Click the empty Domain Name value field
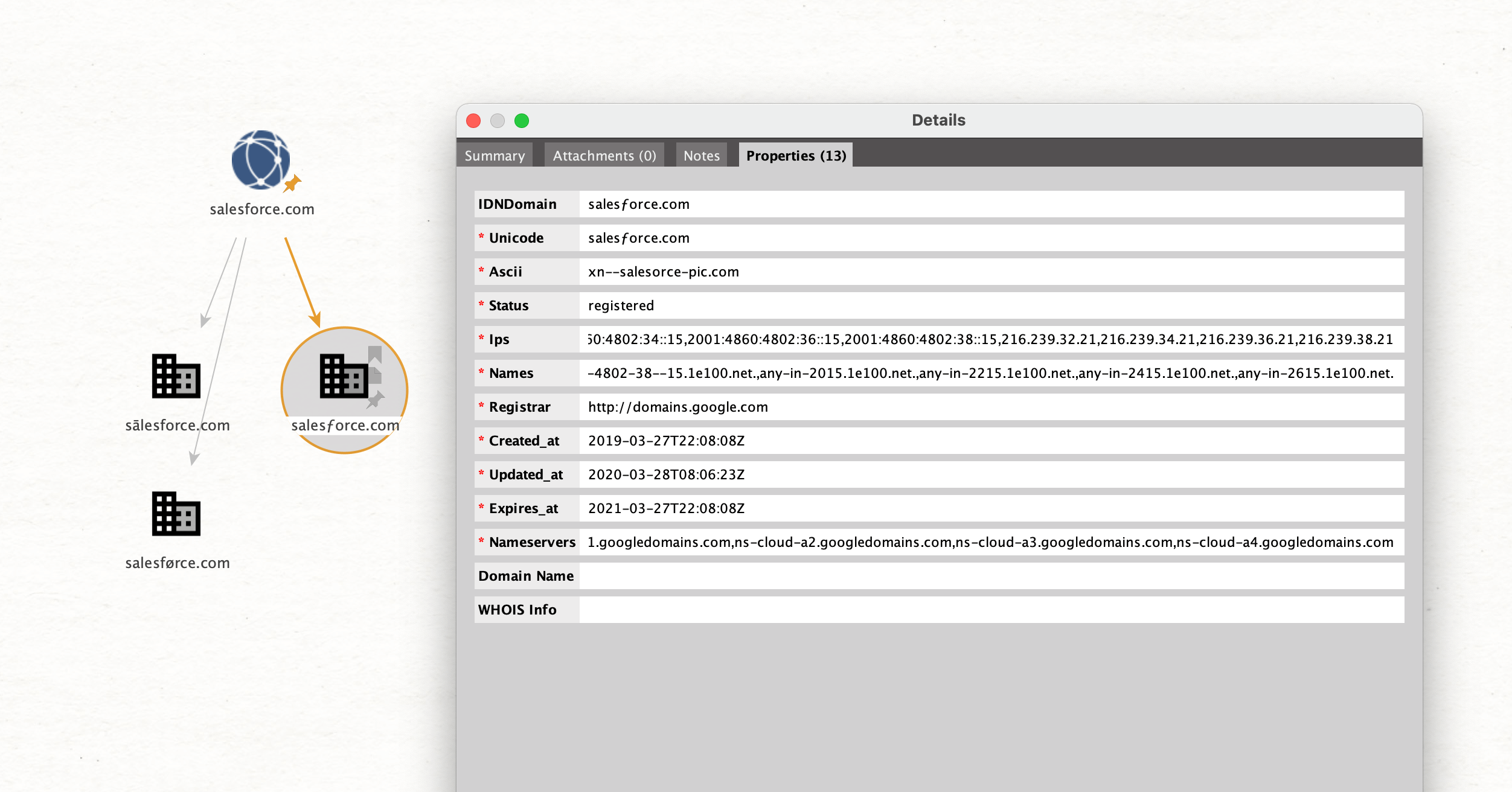The image size is (1512, 792). pos(991,576)
